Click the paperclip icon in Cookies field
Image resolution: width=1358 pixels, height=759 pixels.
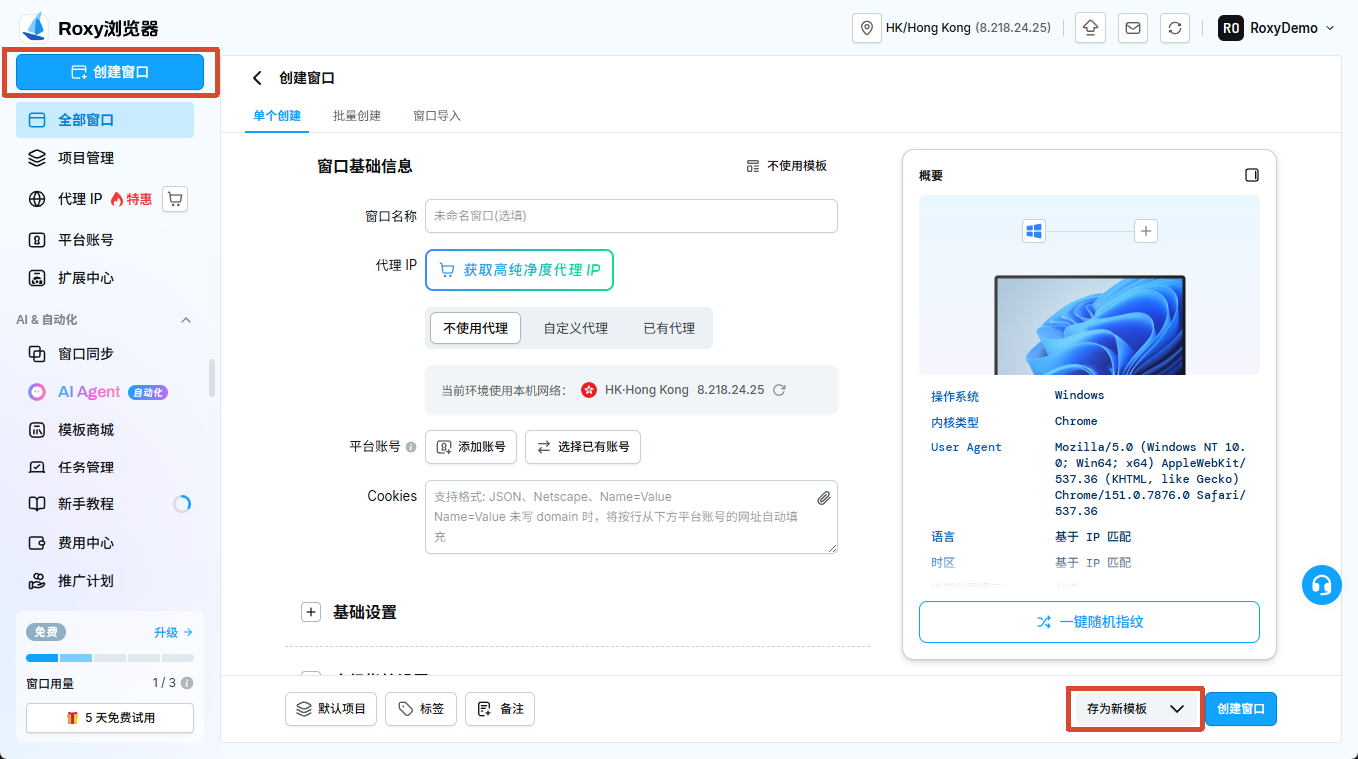point(824,497)
